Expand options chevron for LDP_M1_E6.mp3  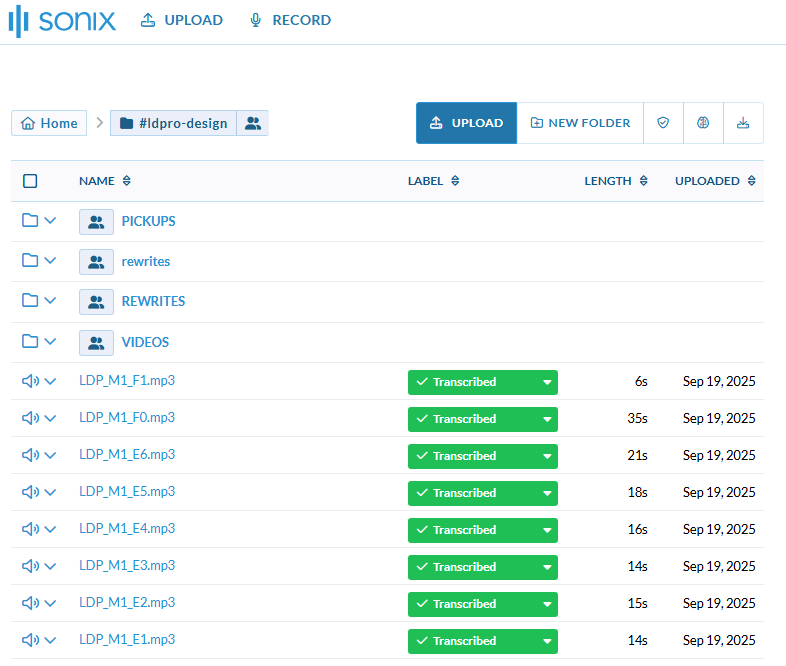pyautogui.click(x=50, y=456)
